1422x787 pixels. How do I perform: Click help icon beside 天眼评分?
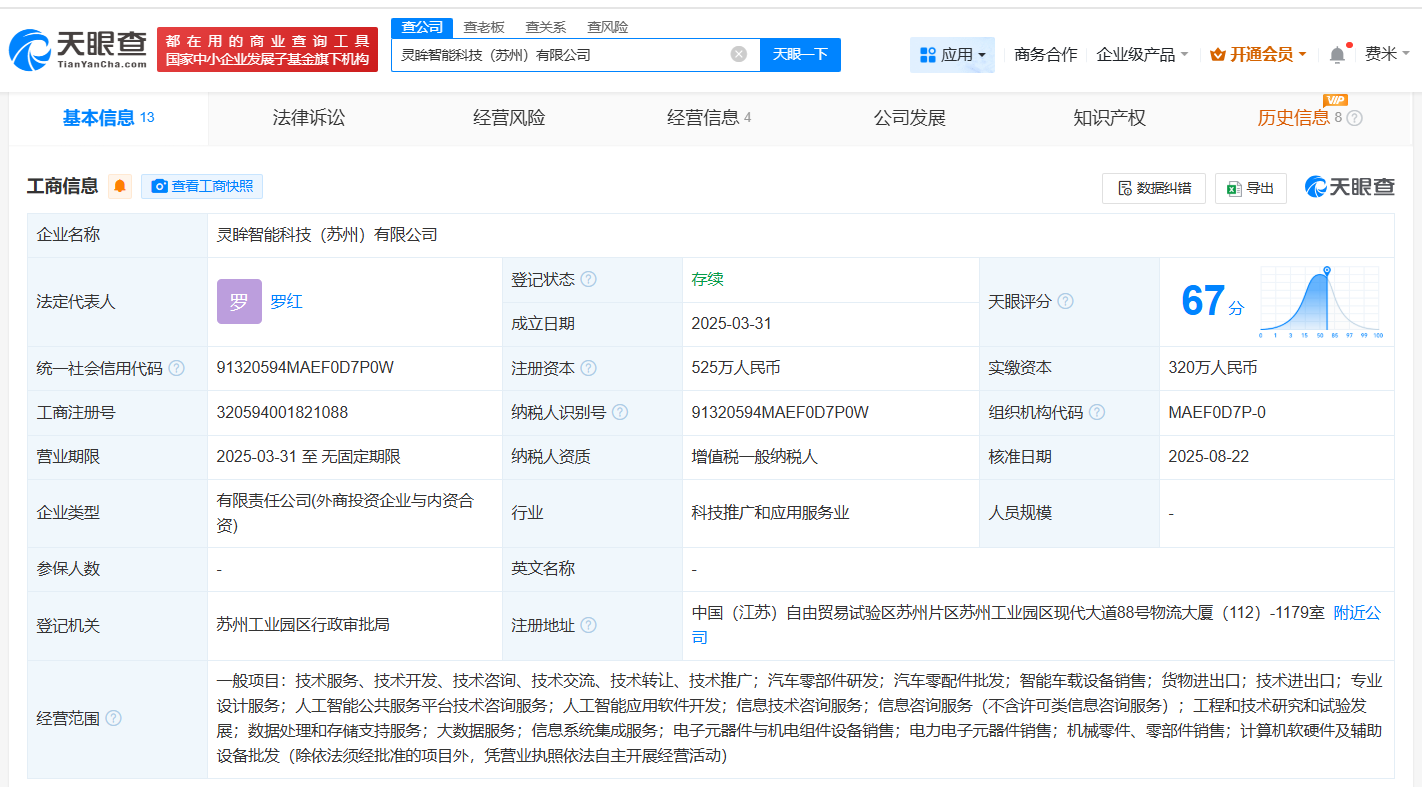tap(1065, 301)
